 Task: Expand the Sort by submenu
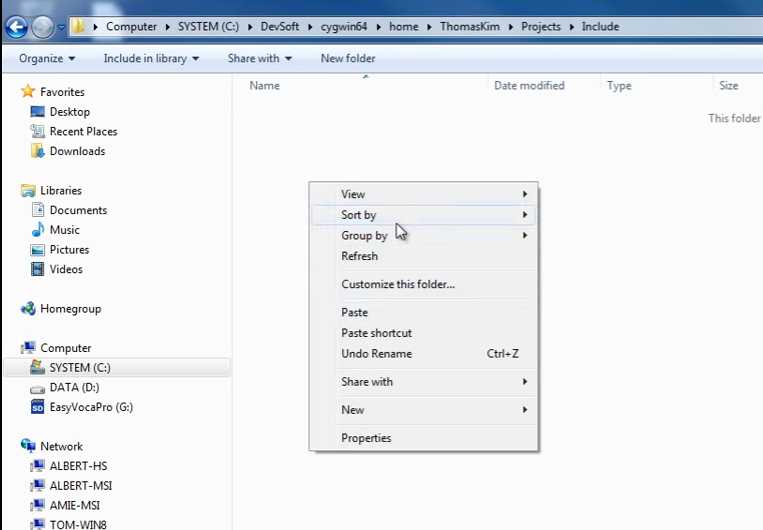[x=423, y=215]
